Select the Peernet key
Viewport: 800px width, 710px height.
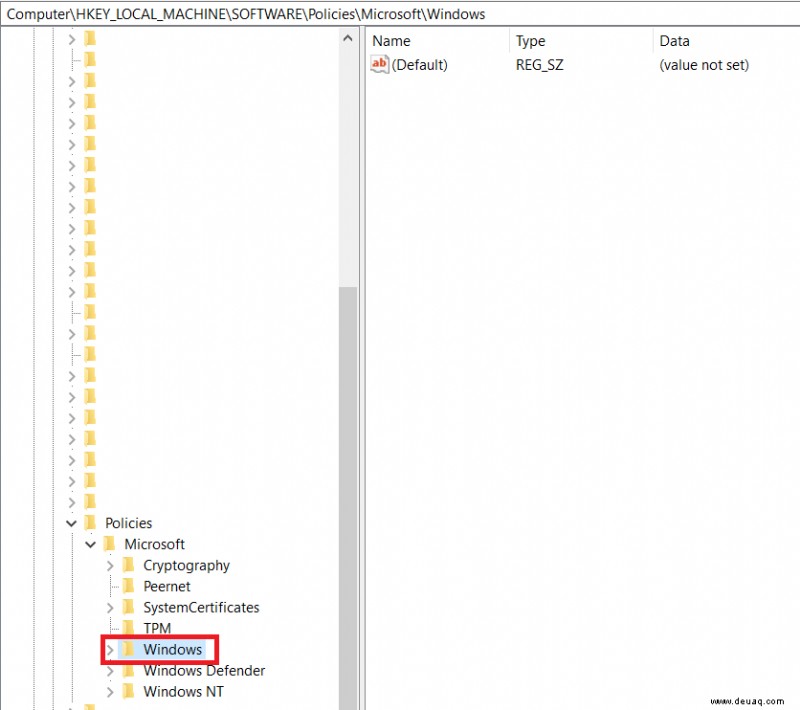(167, 587)
